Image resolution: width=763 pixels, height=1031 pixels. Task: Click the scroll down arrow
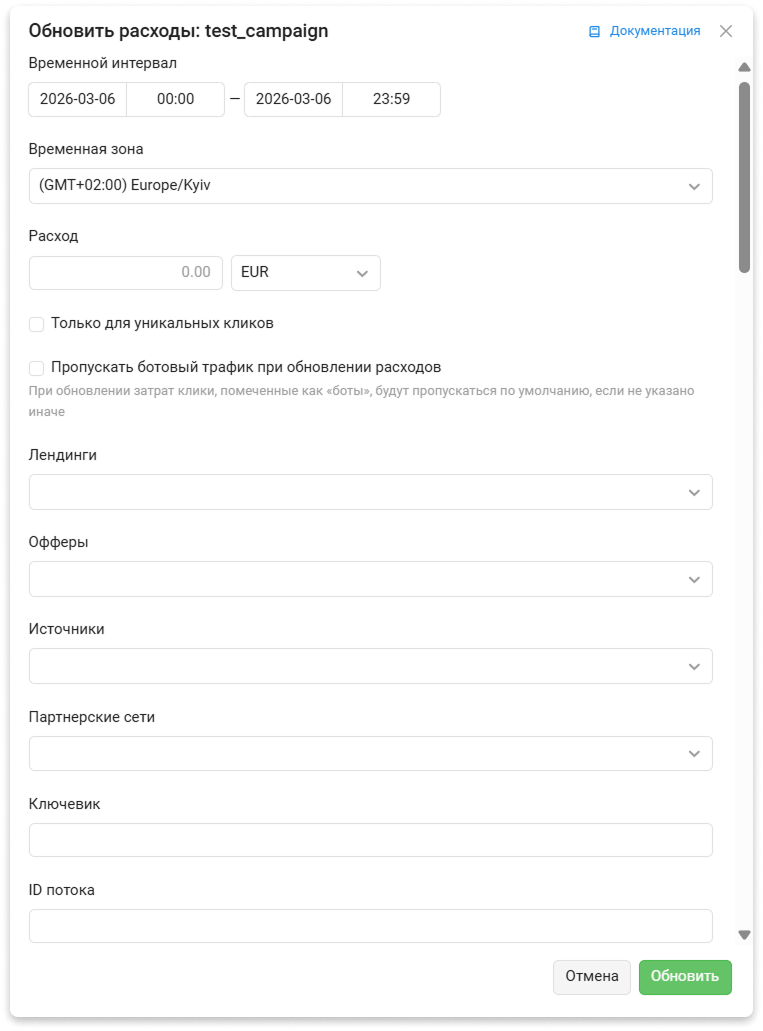pyautogui.click(x=744, y=935)
